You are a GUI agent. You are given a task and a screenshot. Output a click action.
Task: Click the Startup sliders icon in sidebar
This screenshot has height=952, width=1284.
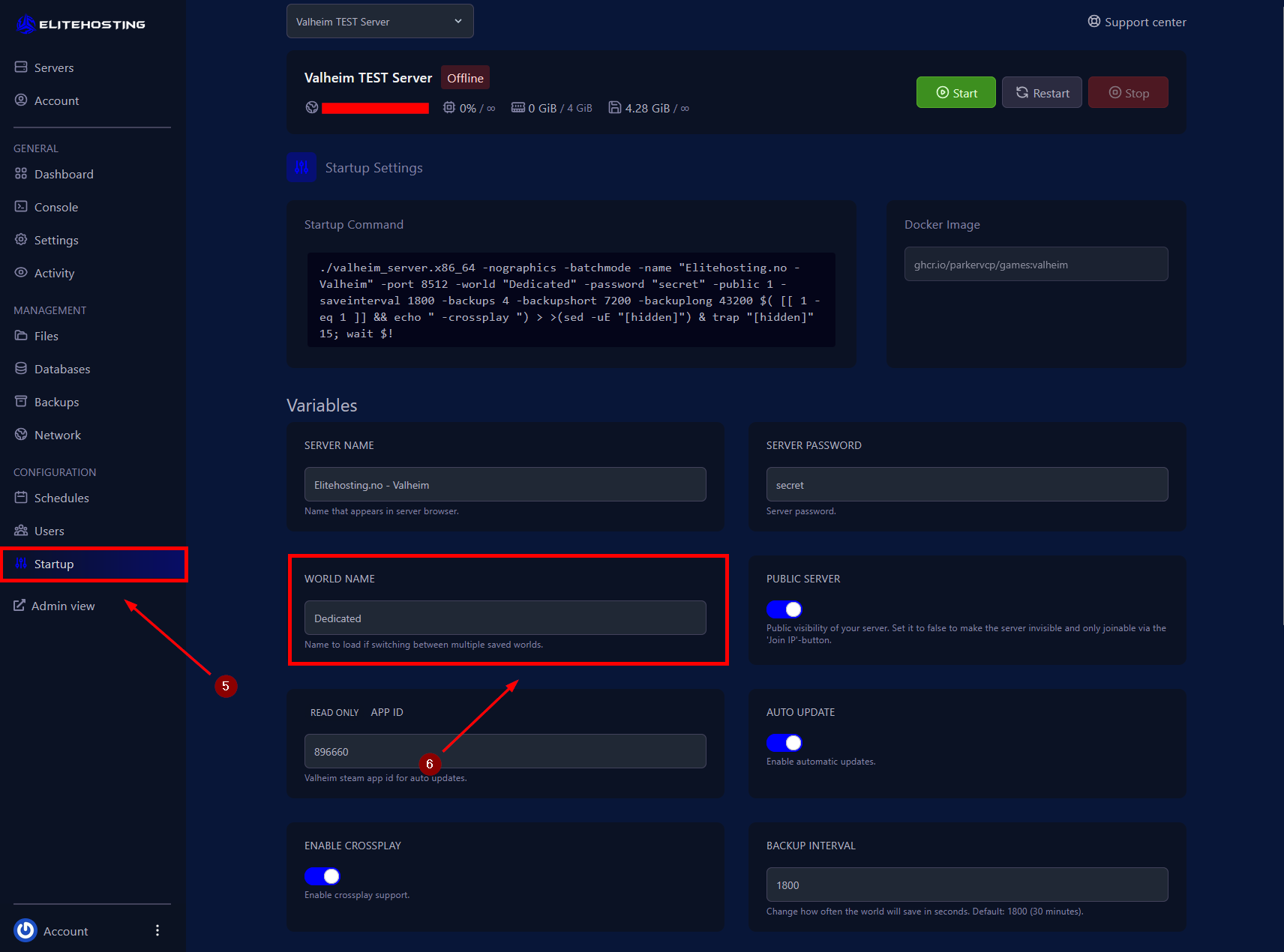(21, 564)
